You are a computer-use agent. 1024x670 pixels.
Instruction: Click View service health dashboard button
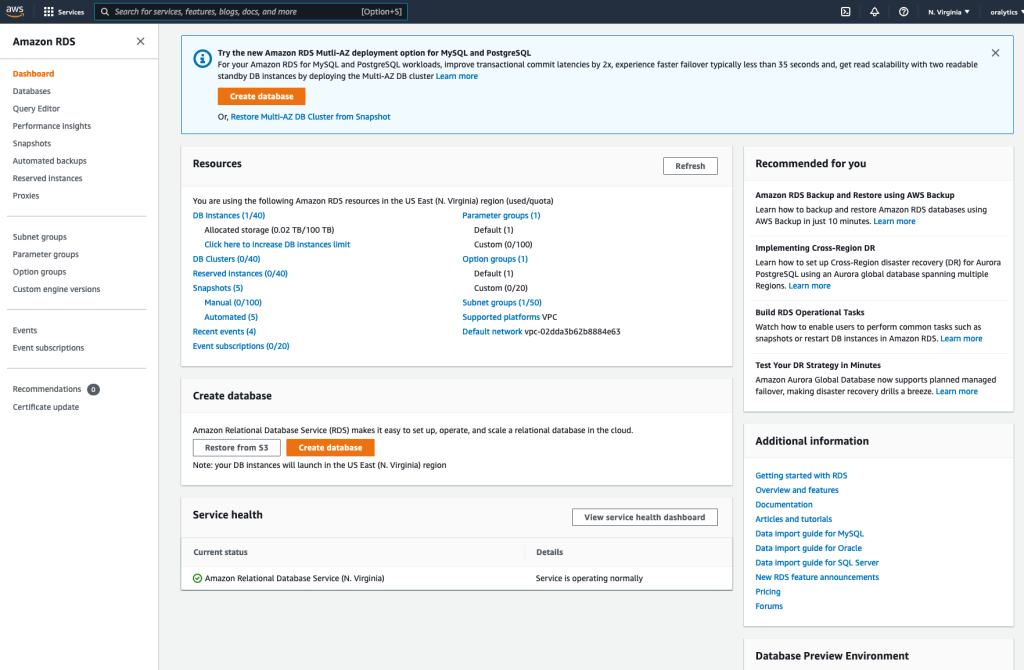coord(644,517)
